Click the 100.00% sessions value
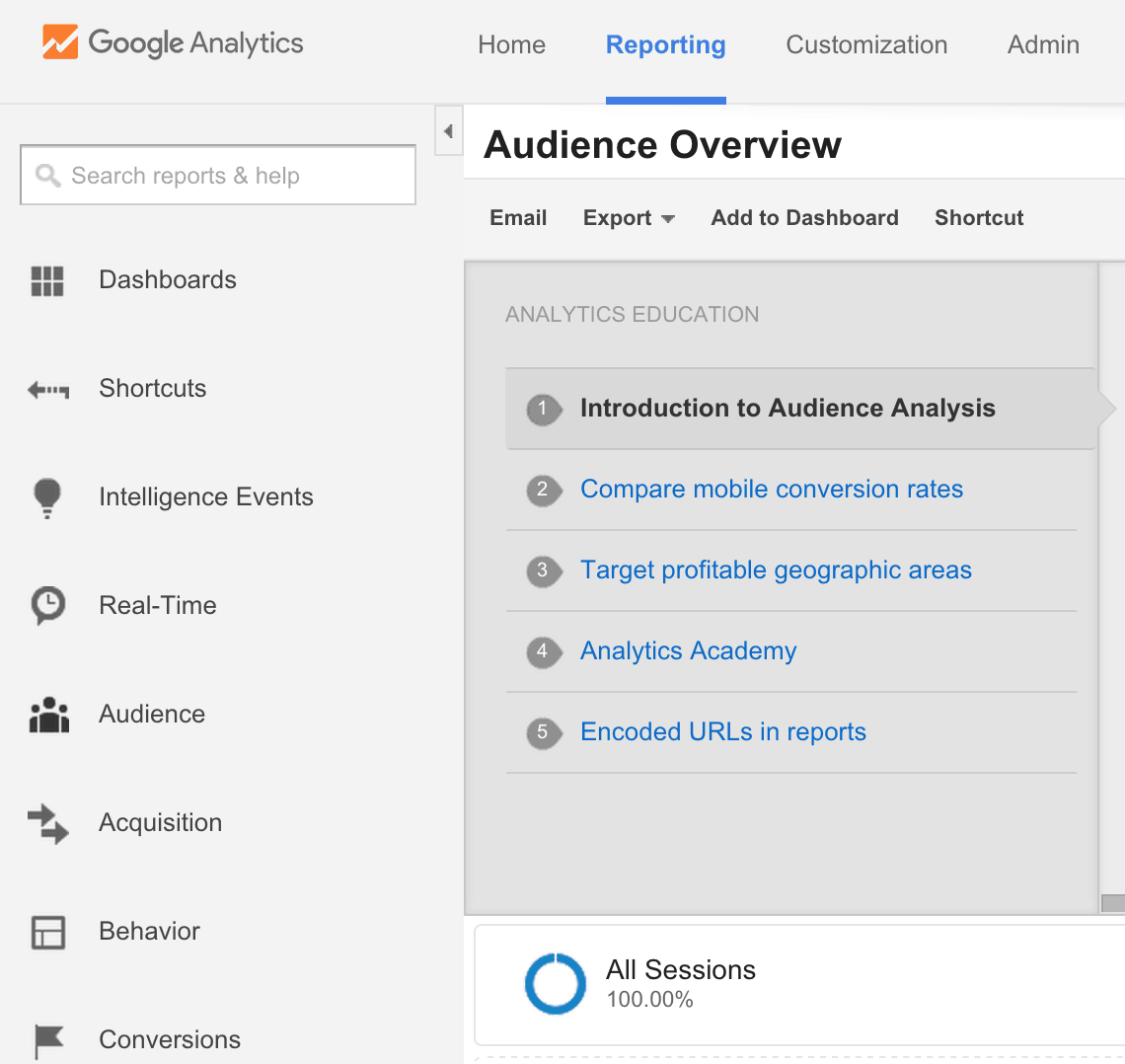The height and width of the screenshot is (1064, 1125). [649, 1000]
